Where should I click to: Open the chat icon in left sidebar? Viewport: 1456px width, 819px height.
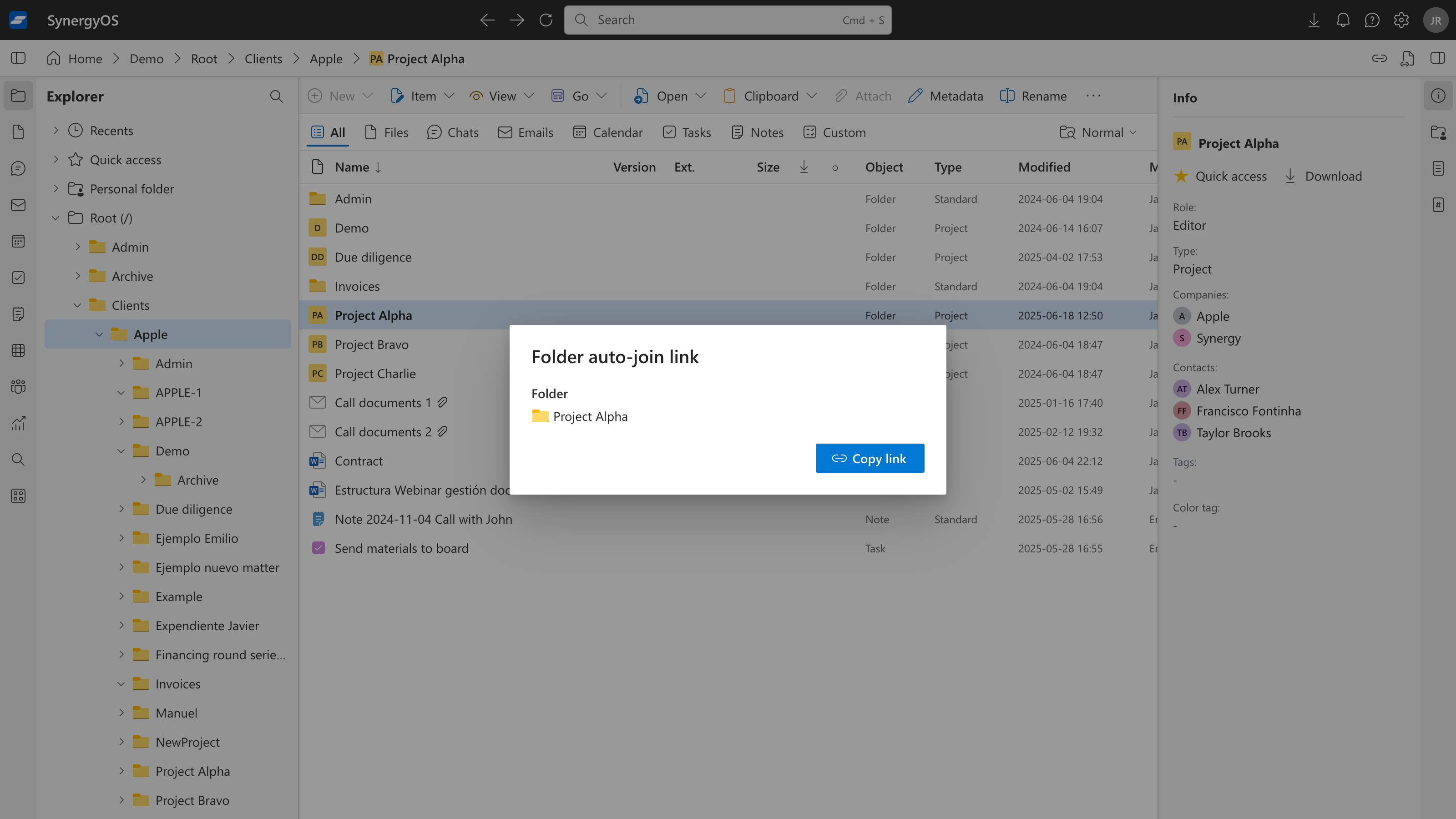point(18,168)
